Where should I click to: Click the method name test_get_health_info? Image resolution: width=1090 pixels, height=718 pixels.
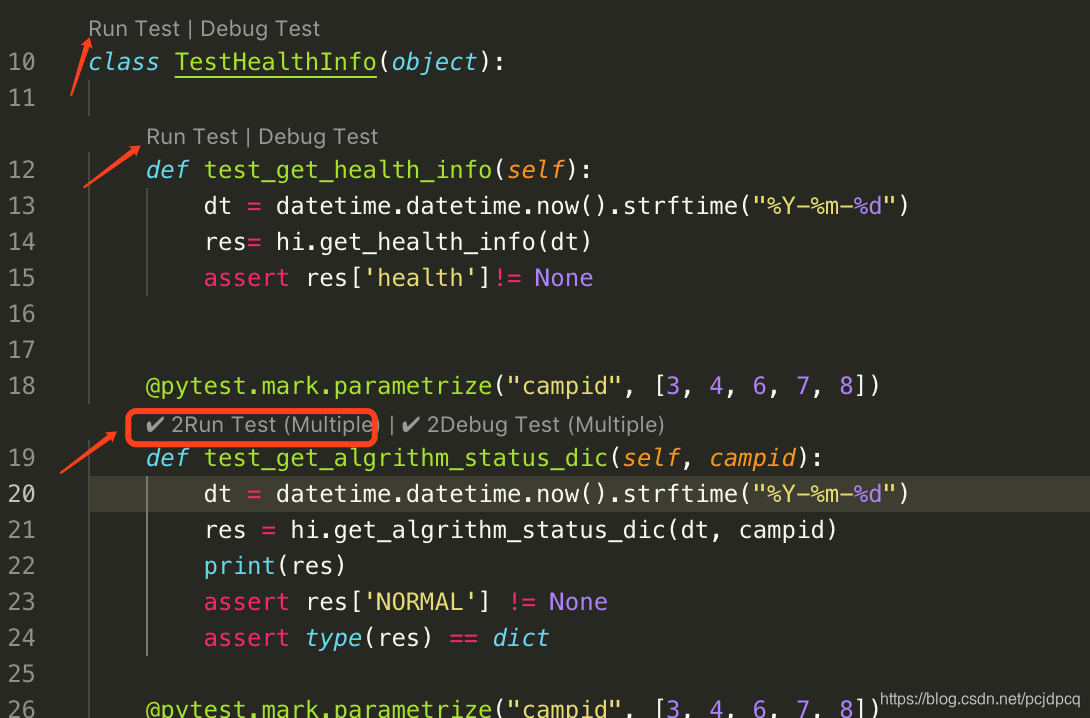(x=348, y=170)
